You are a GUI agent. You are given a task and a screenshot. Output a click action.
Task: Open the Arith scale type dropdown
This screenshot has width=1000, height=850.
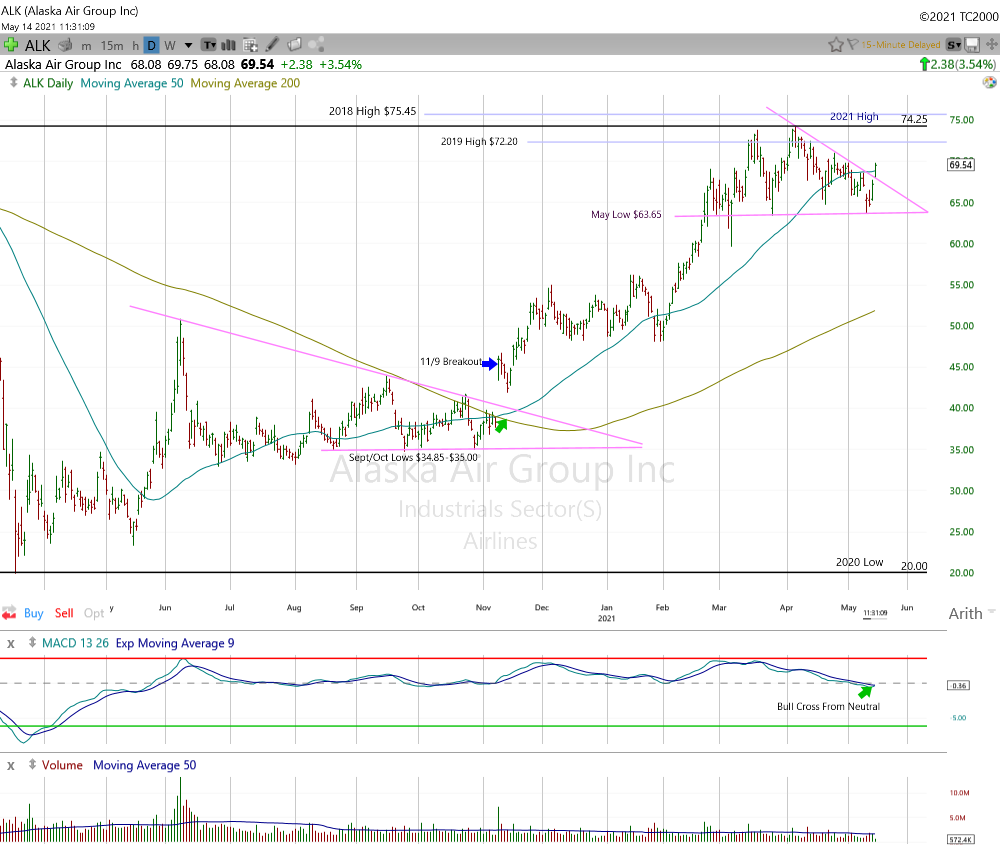(x=971, y=613)
